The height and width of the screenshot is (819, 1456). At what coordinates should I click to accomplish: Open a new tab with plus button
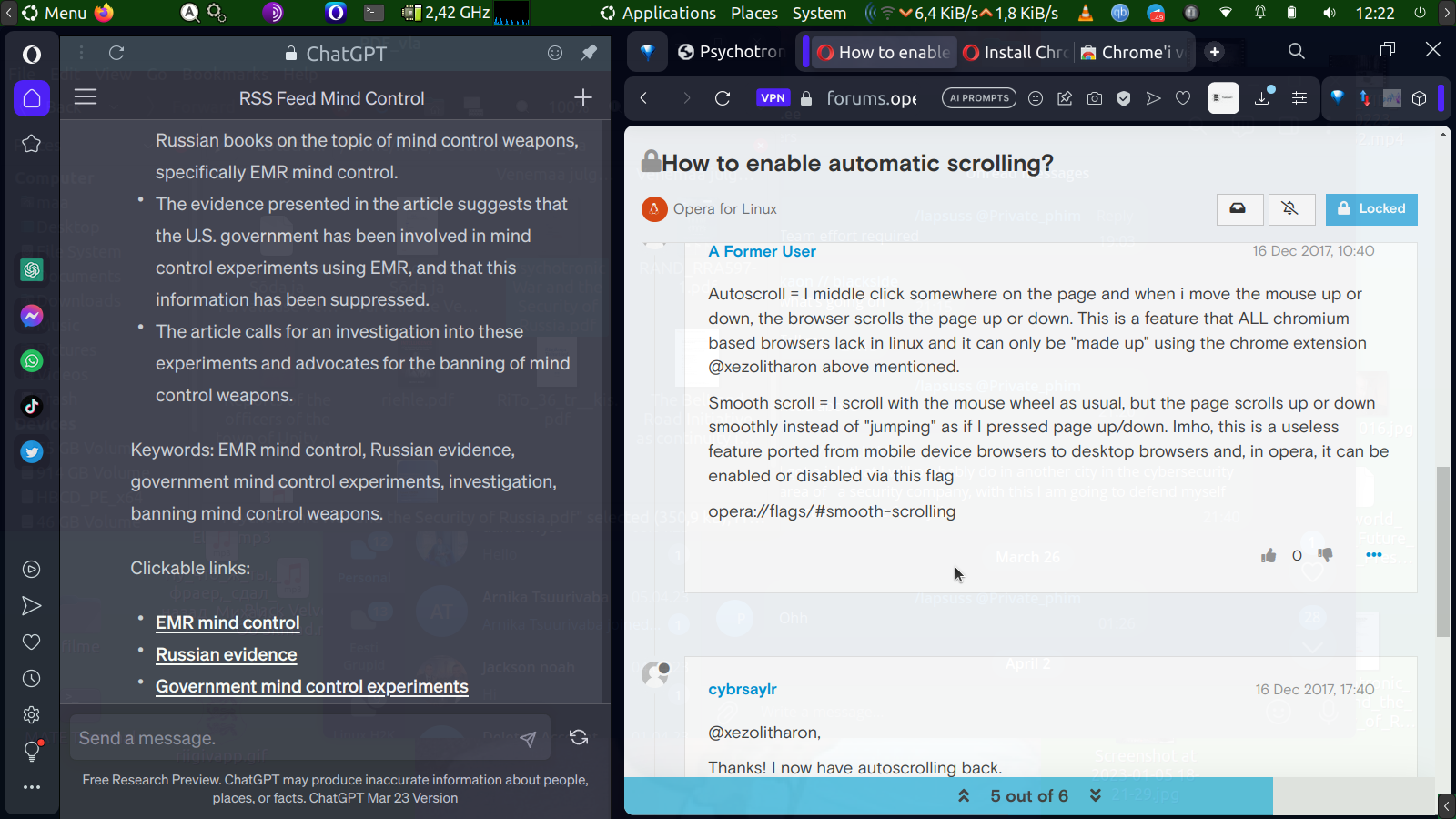click(1215, 53)
